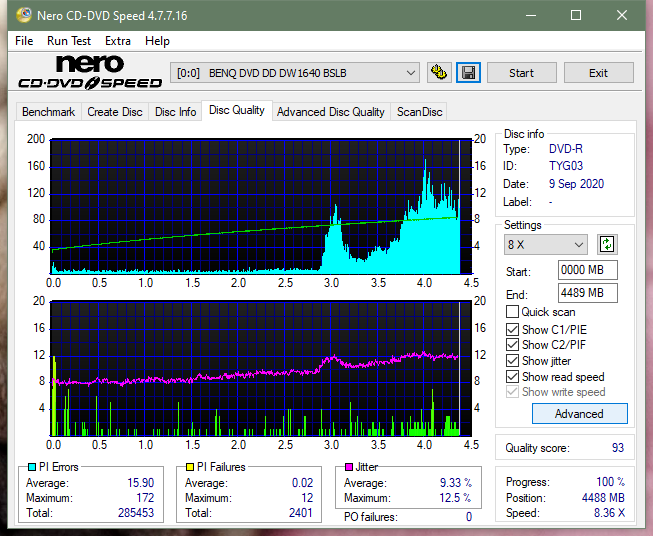Click Jitter average 9.33 %
The height and width of the screenshot is (536, 653).
(456, 483)
